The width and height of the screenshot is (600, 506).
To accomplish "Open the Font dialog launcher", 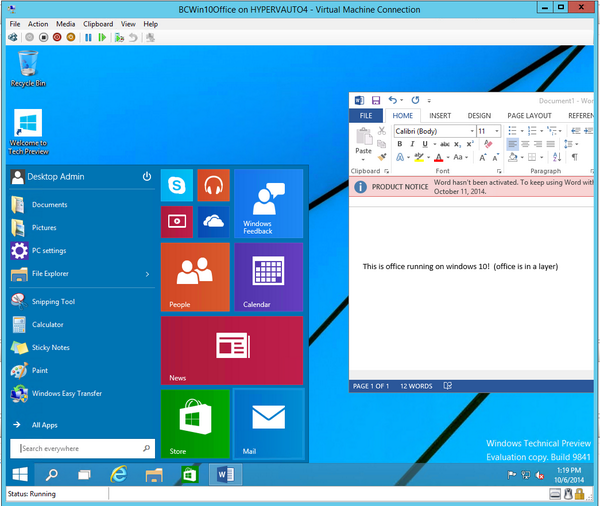I will click(x=499, y=171).
